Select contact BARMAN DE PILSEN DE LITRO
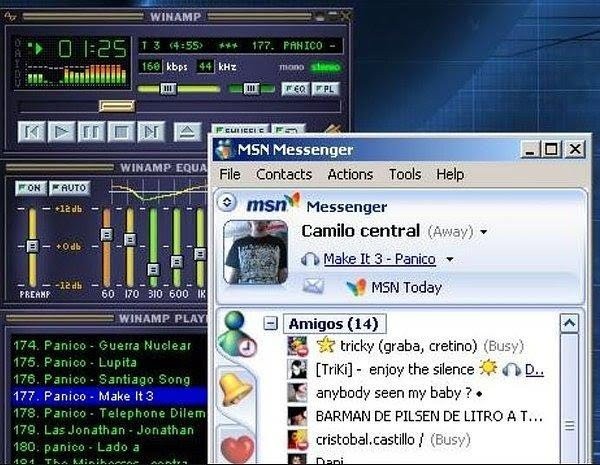Screen dimensions: 600x465 point(429,416)
